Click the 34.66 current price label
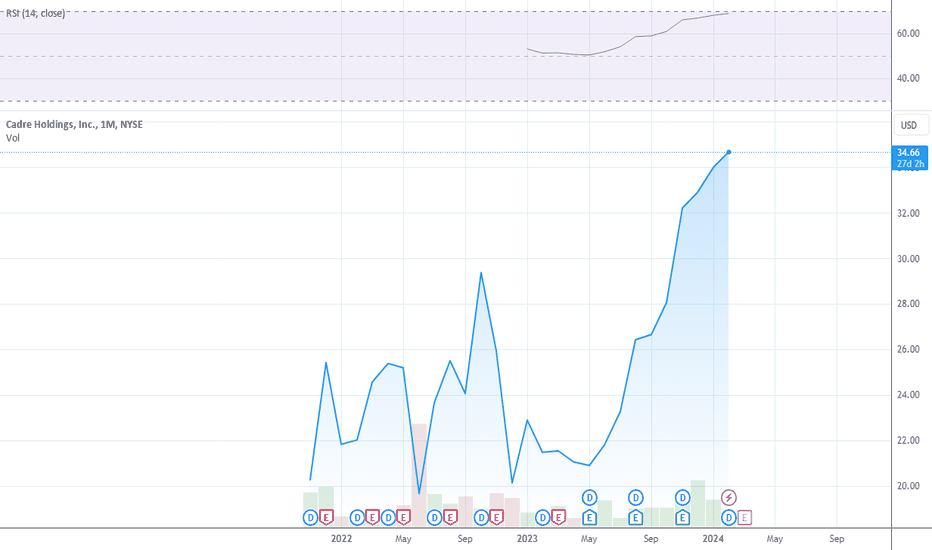Image resolution: width=932 pixels, height=550 pixels. 909,158
